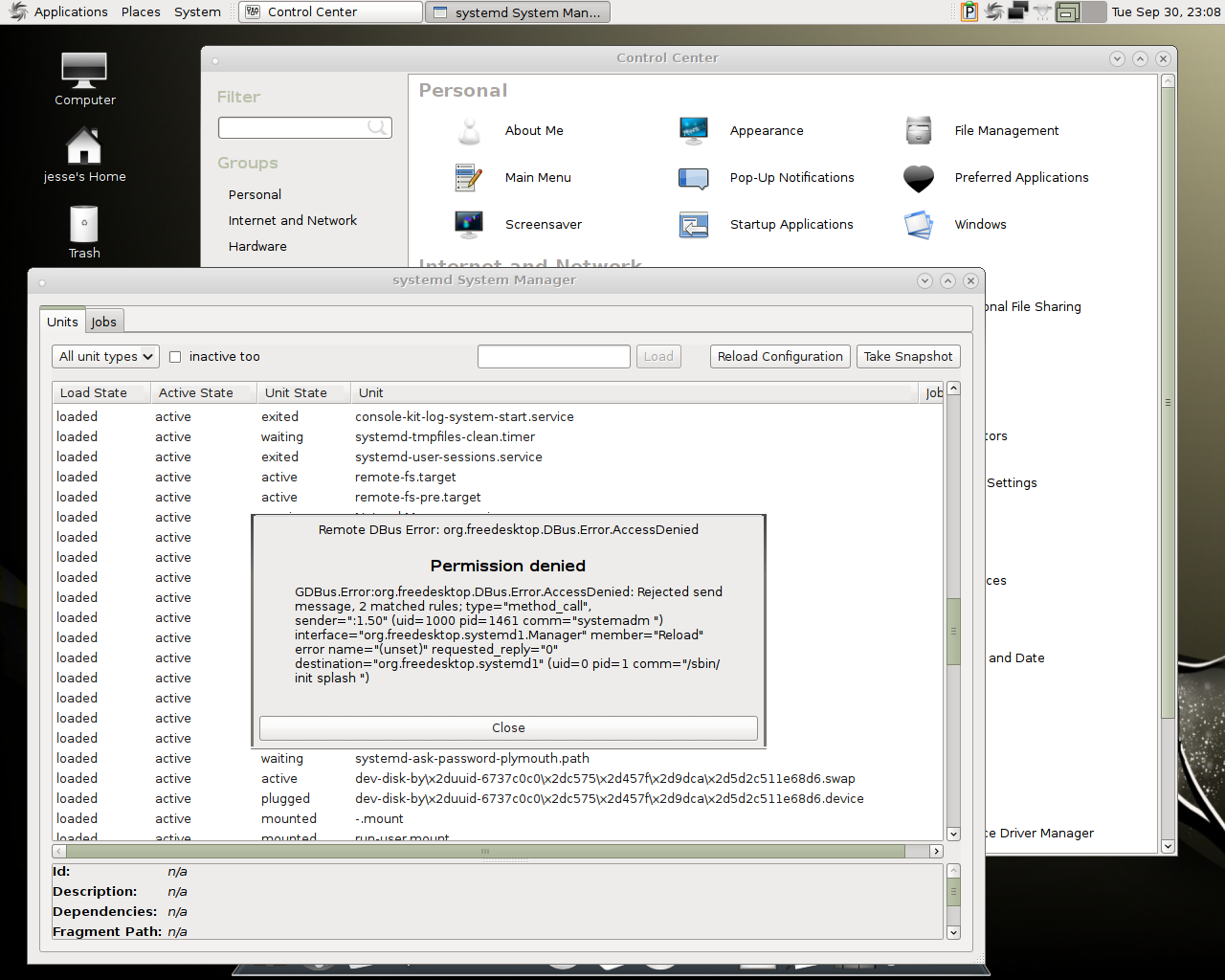
Task: Switch to Control Center taskbar button
Action: coord(330,11)
